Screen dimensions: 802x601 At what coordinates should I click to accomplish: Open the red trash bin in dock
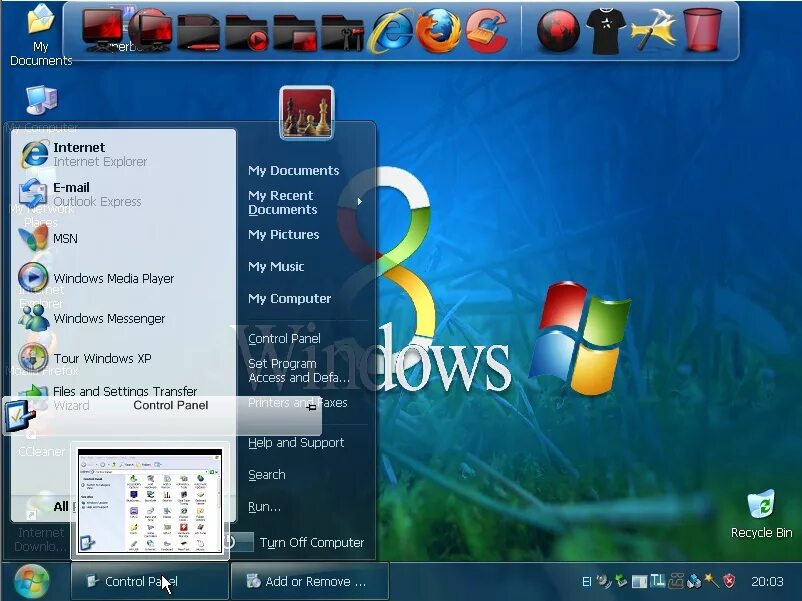[702, 30]
